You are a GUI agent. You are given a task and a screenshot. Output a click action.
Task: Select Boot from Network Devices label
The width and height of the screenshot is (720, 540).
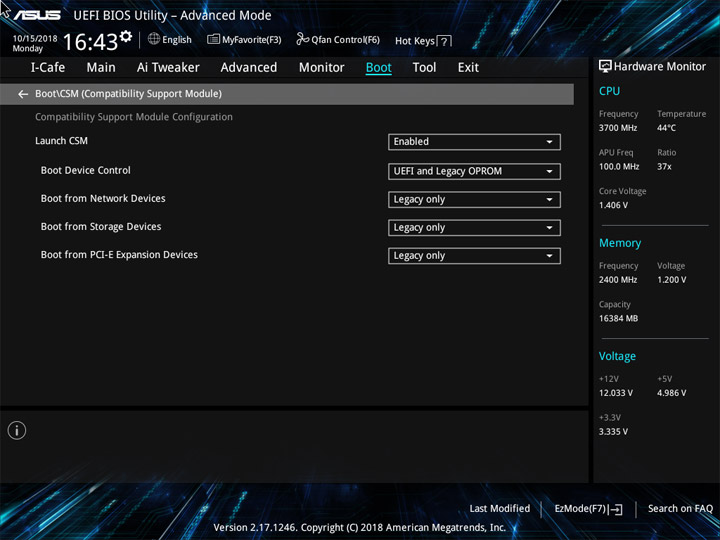tap(103, 198)
